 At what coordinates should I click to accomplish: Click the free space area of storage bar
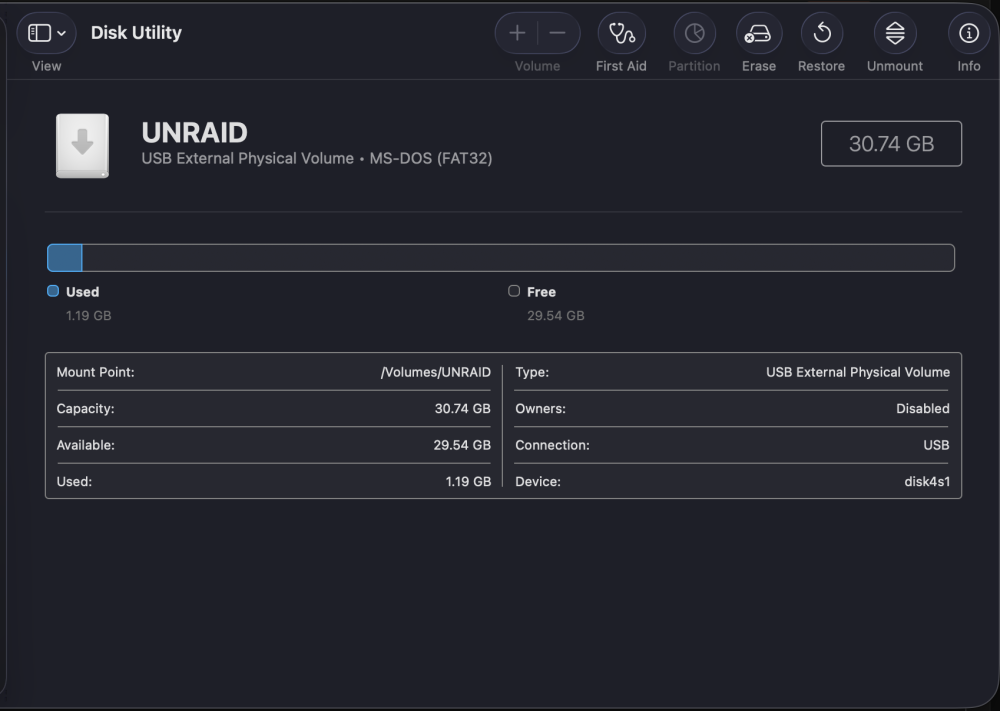coord(518,258)
